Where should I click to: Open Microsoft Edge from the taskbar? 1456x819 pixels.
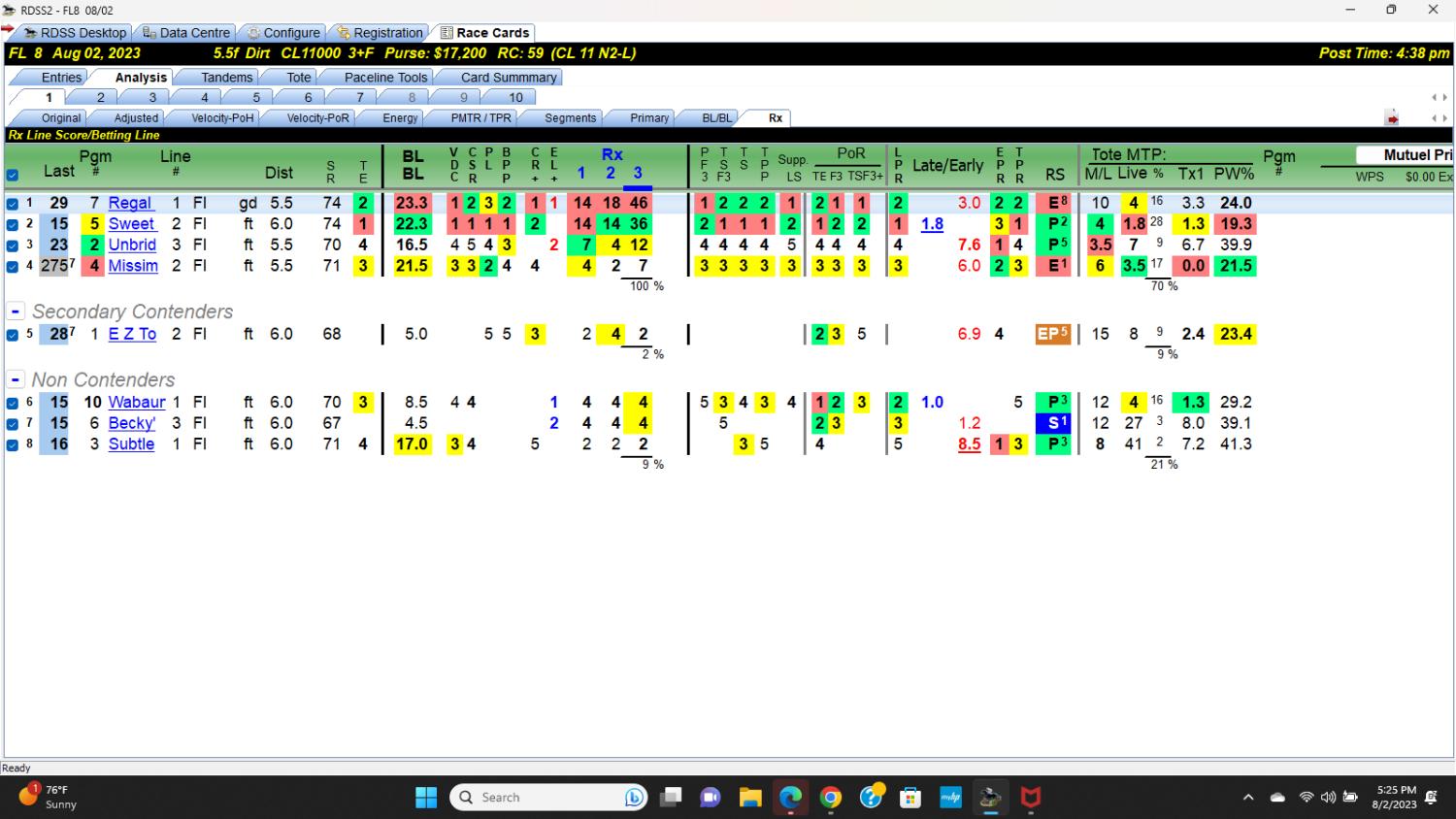click(791, 798)
